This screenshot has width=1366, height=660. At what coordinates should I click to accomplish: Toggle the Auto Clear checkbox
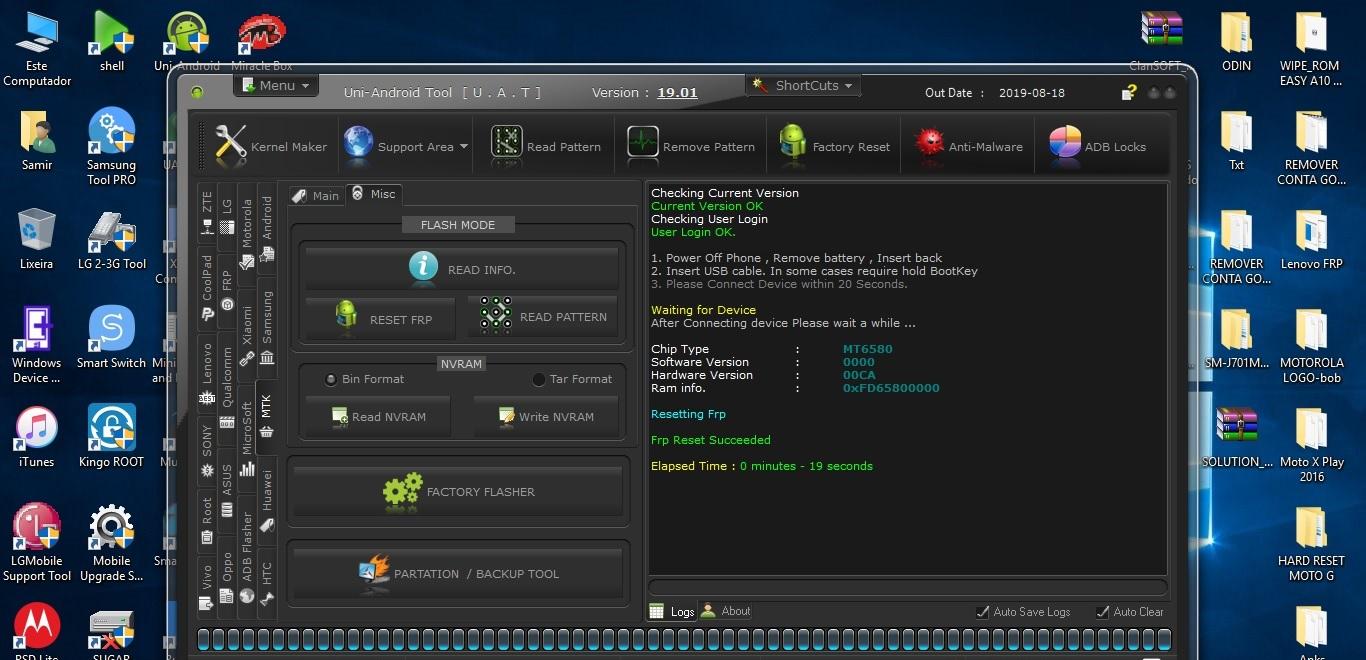(1130, 612)
